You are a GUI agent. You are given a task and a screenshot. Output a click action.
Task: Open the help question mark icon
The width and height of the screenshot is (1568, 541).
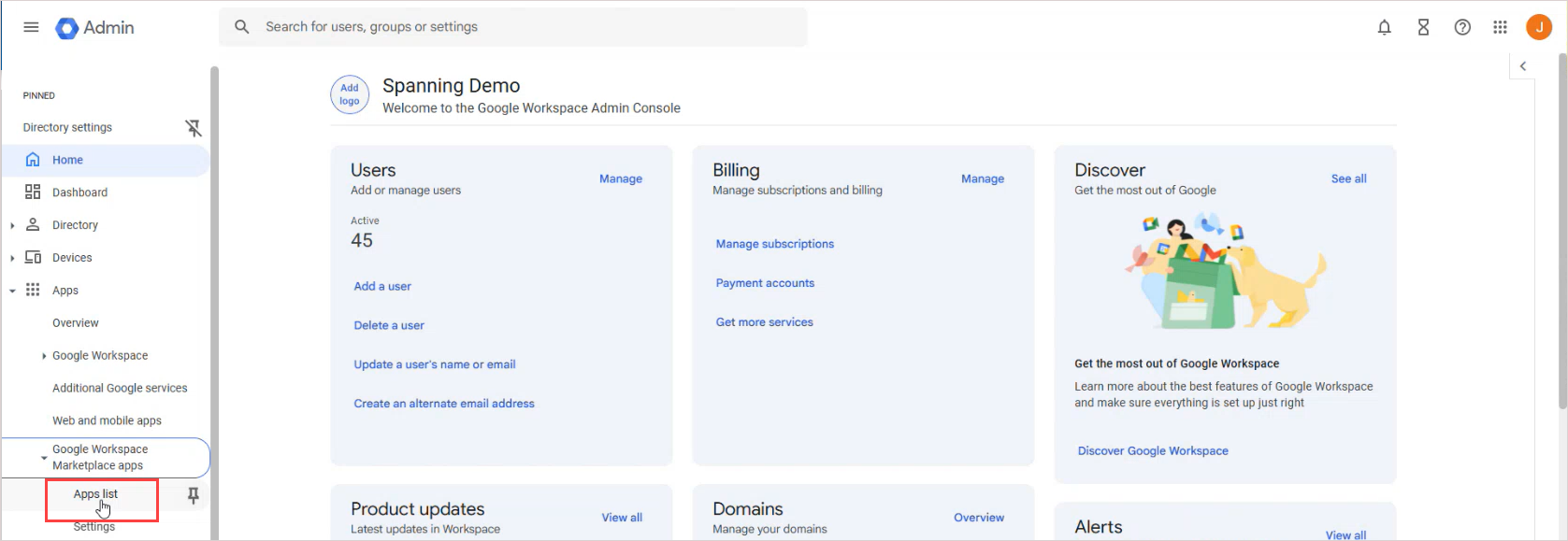point(1462,27)
